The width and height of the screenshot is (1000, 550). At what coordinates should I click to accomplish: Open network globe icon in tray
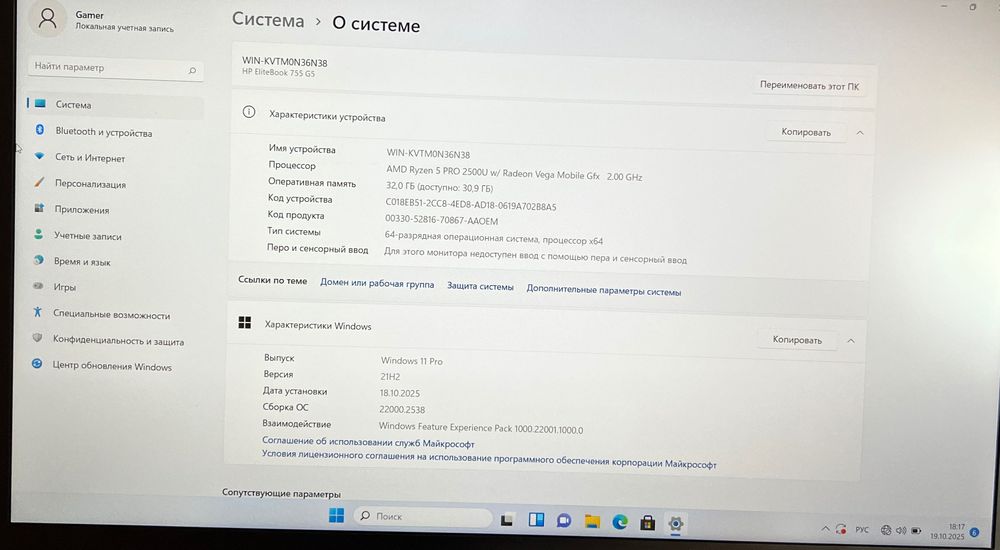(x=886, y=530)
